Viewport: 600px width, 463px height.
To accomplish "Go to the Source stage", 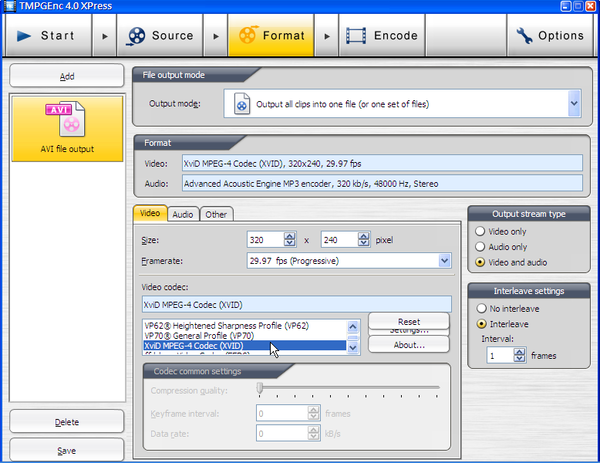I will [x=160, y=36].
